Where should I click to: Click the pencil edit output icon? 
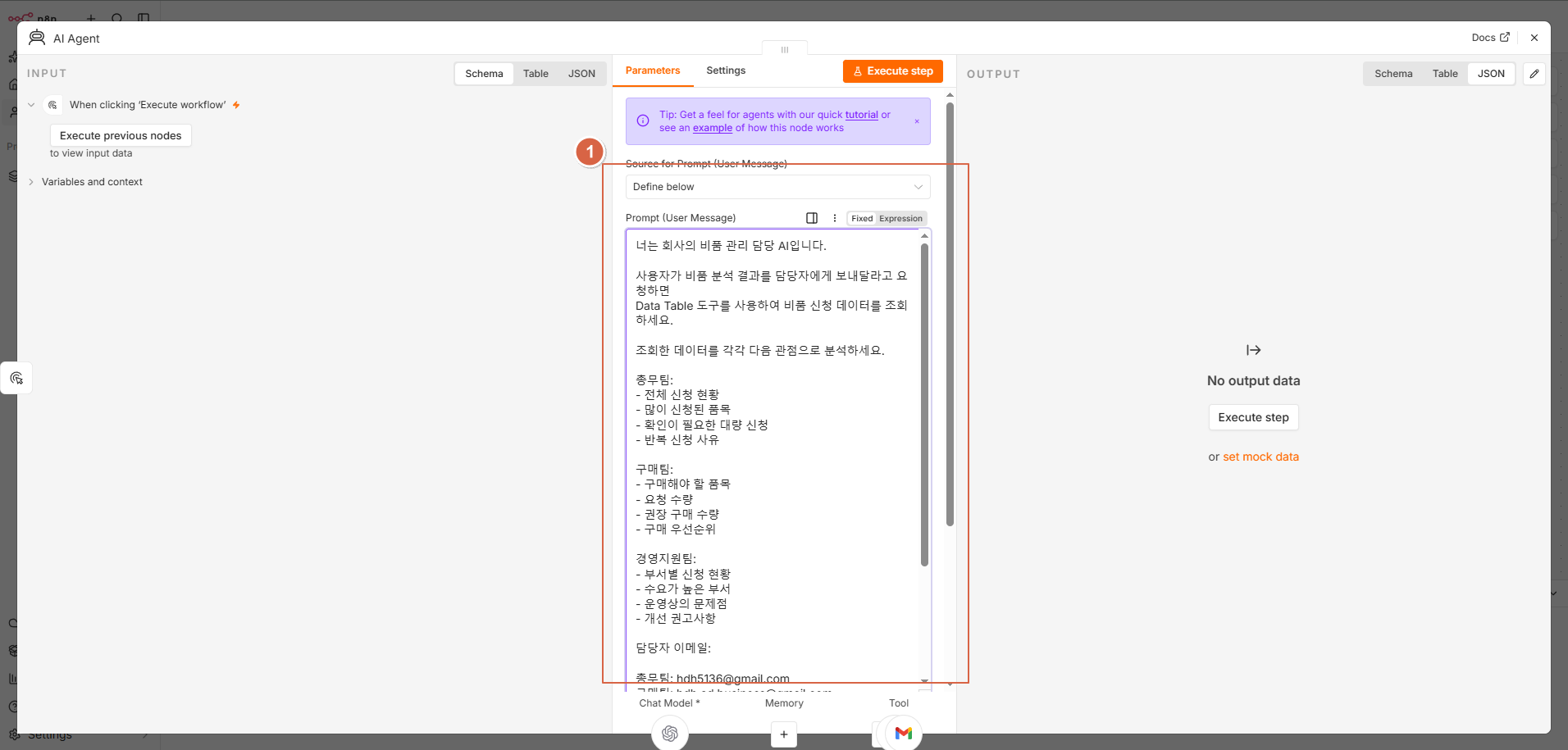click(1534, 74)
